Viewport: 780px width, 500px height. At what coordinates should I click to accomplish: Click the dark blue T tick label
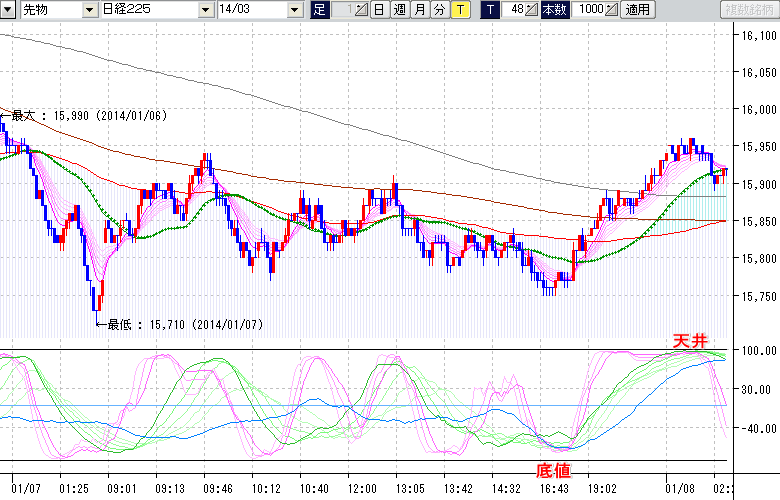tap(489, 10)
